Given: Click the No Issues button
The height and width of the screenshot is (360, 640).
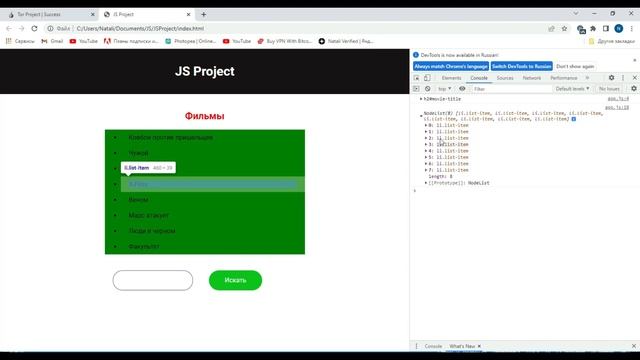Looking at the screenshot, I should pos(609,89).
